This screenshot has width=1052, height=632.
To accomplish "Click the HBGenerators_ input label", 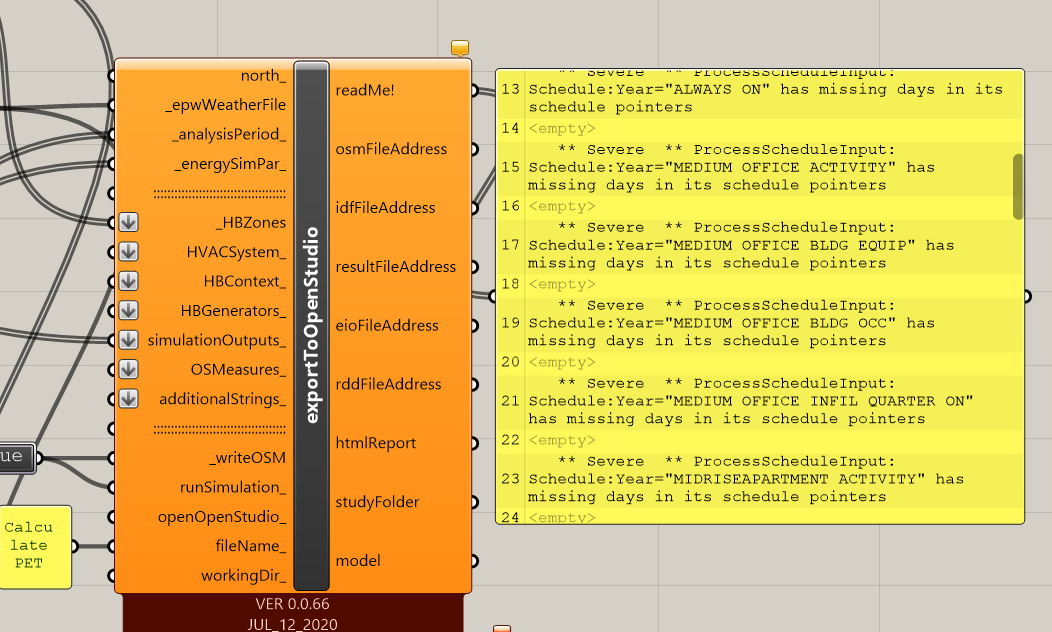I will point(233,311).
